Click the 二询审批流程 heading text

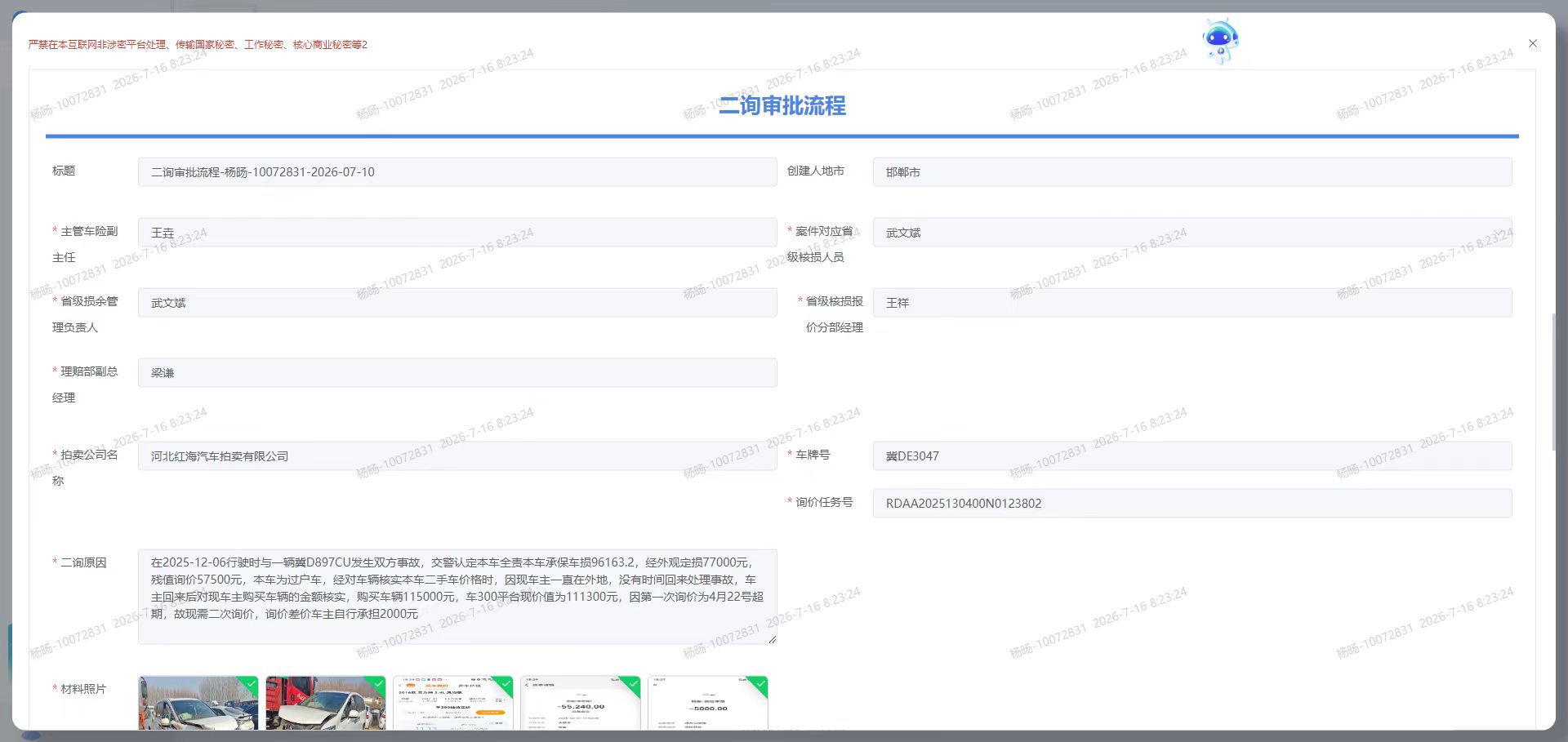click(782, 106)
